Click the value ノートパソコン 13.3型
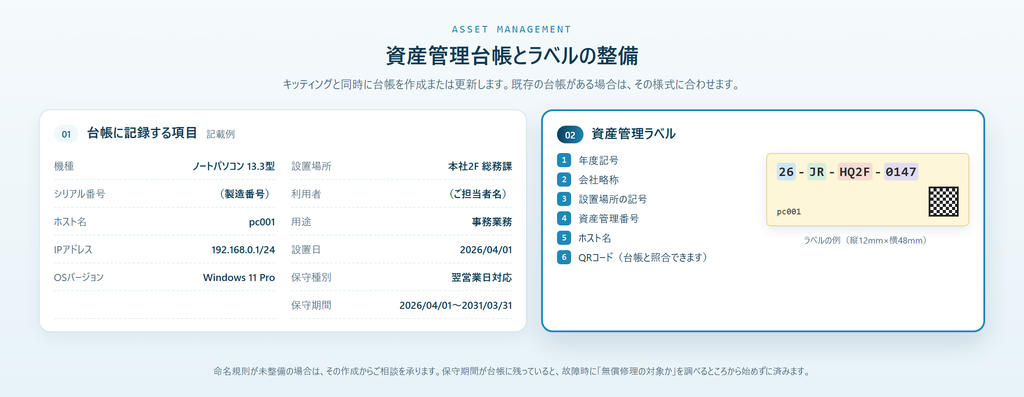Image resolution: width=1024 pixels, height=397 pixels. point(233,166)
